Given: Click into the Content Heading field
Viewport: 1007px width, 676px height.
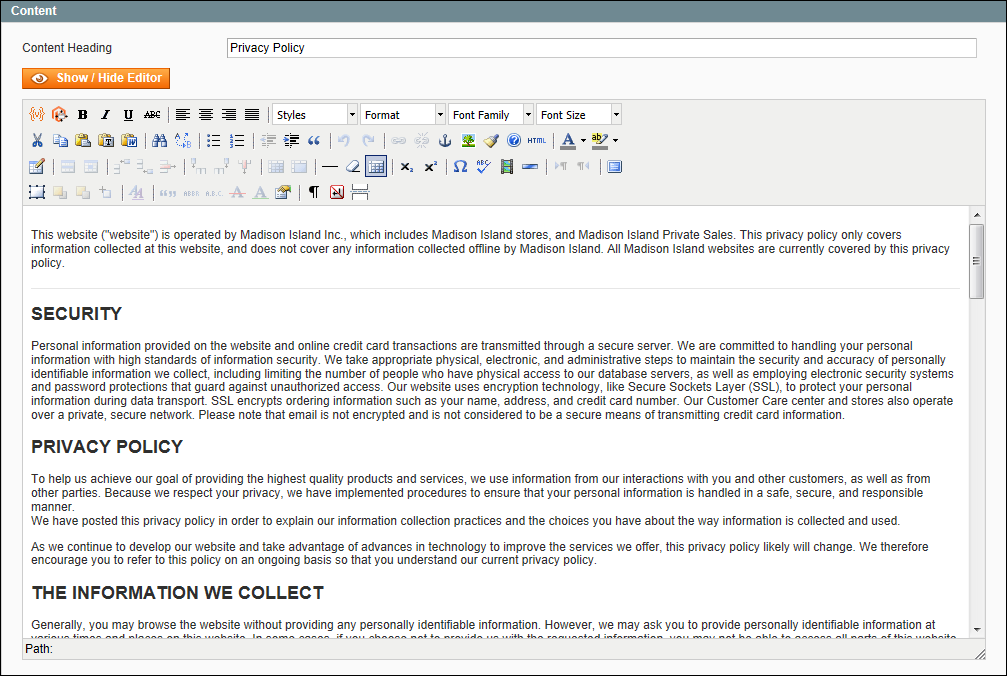Looking at the screenshot, I should [602, 48].
